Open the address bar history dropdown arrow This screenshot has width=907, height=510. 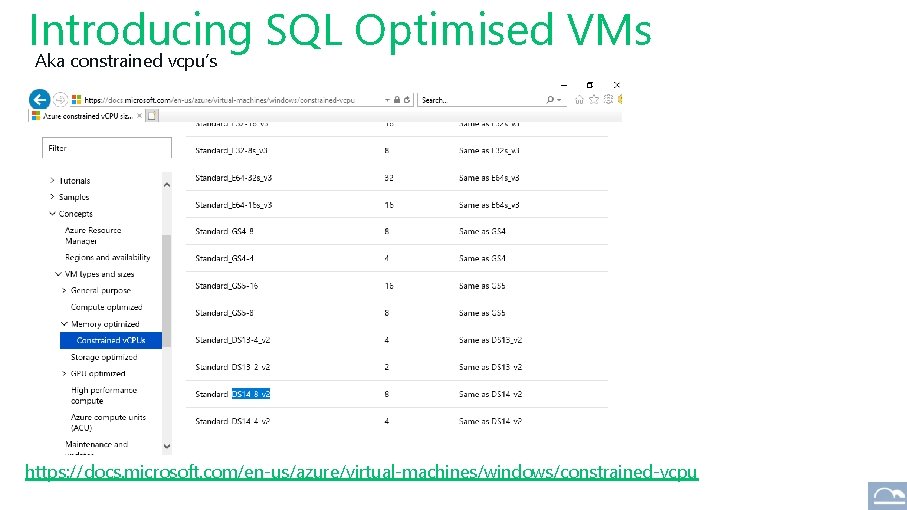(x=387, y=100)
